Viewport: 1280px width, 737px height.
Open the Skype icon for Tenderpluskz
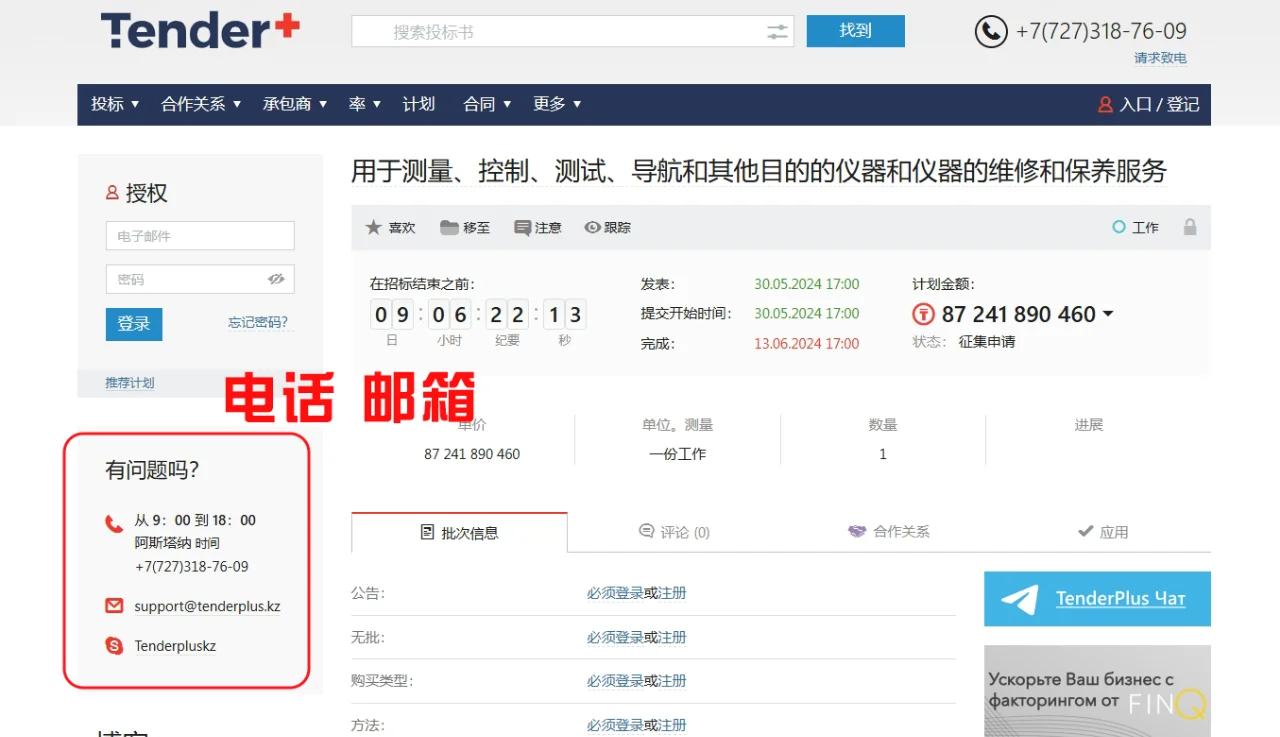click(x=113, y=645)
